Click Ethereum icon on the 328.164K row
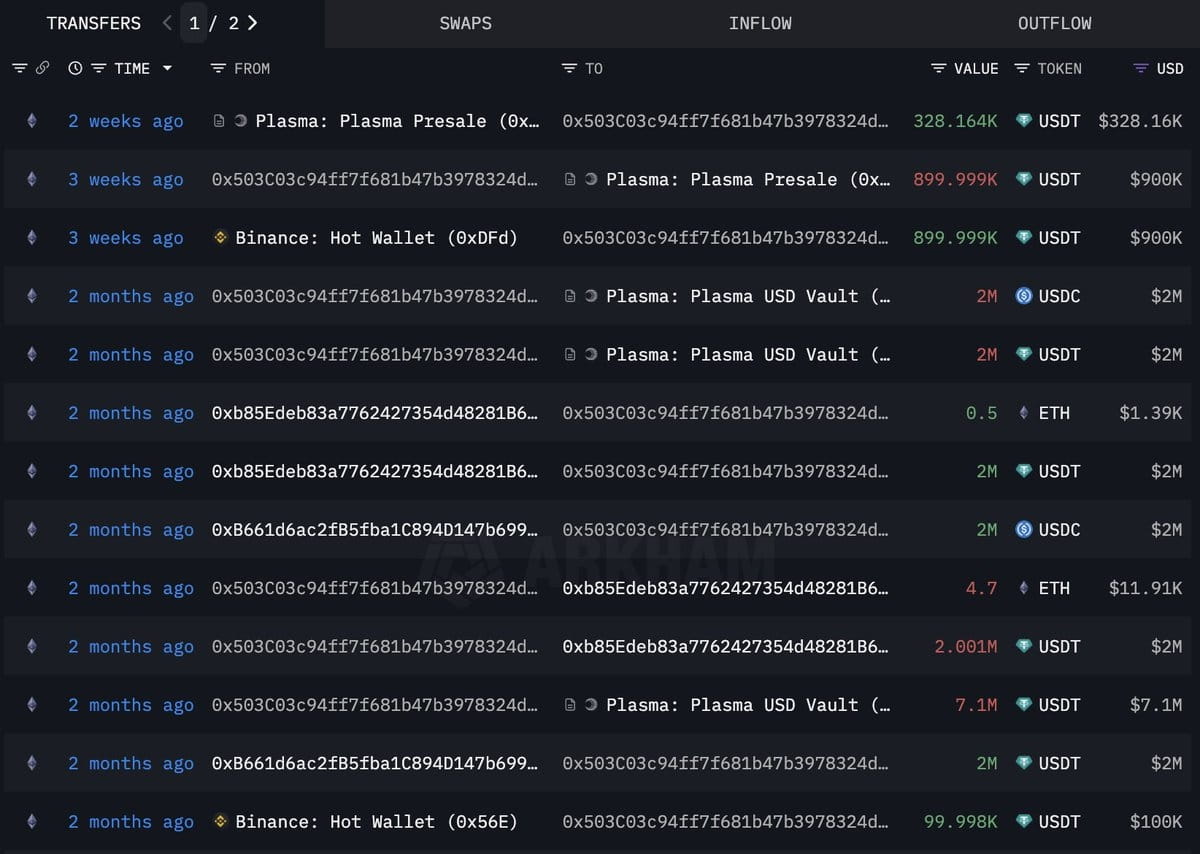The width and height of the screenshot is (1200, 854). click(31, 121)
